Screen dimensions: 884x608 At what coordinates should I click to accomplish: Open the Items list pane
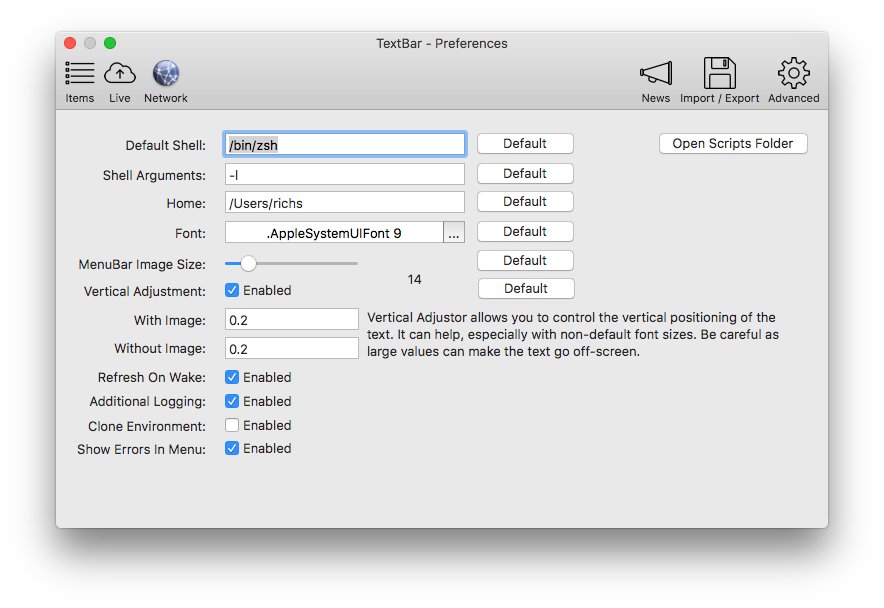[79, 82]
